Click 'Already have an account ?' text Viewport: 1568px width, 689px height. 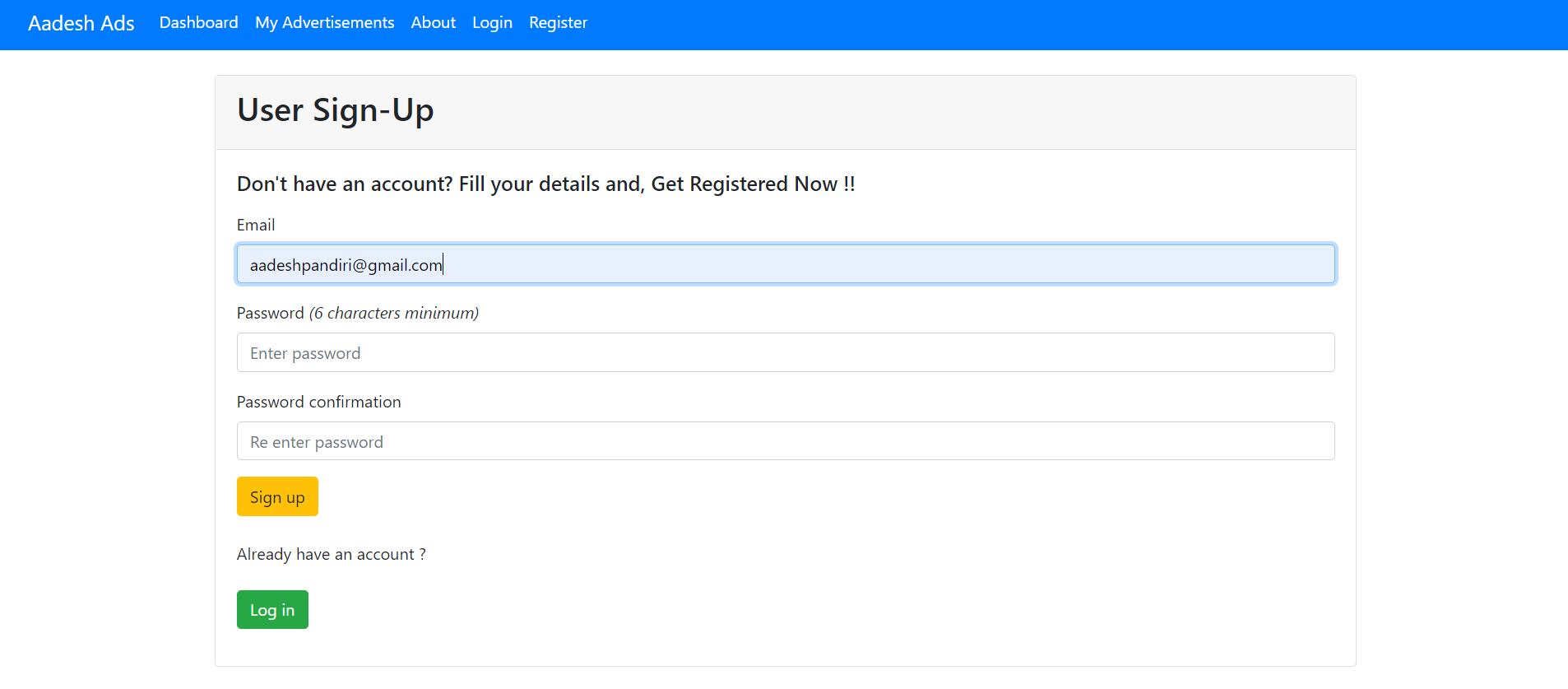tap(332, 554)
